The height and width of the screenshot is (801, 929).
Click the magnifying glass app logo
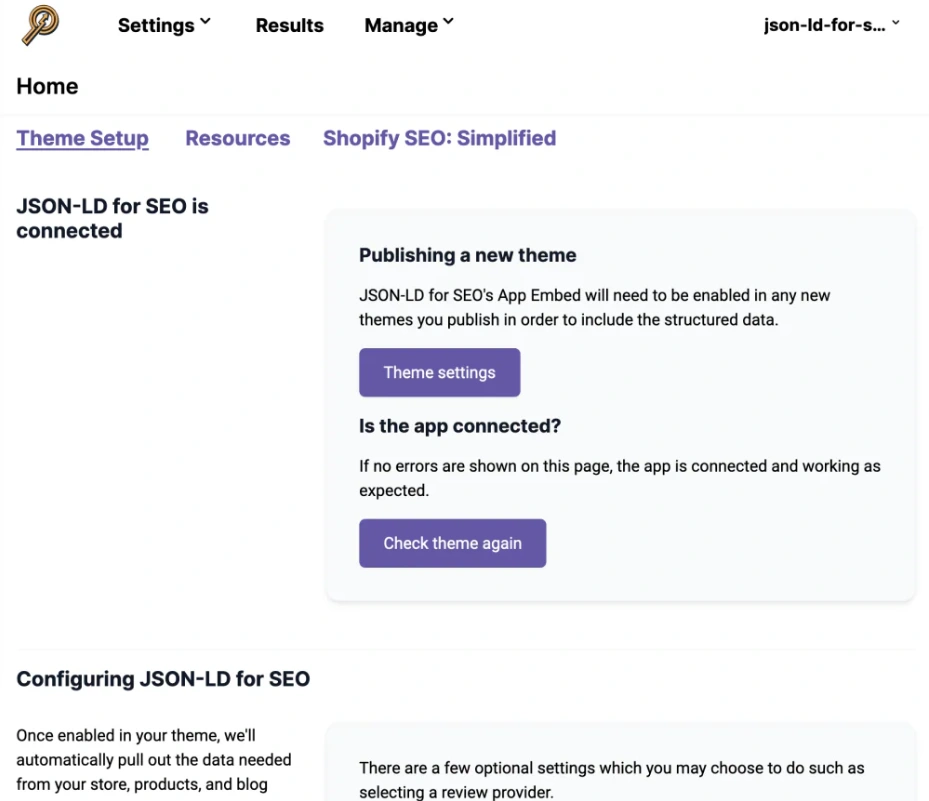click(40, 25)
